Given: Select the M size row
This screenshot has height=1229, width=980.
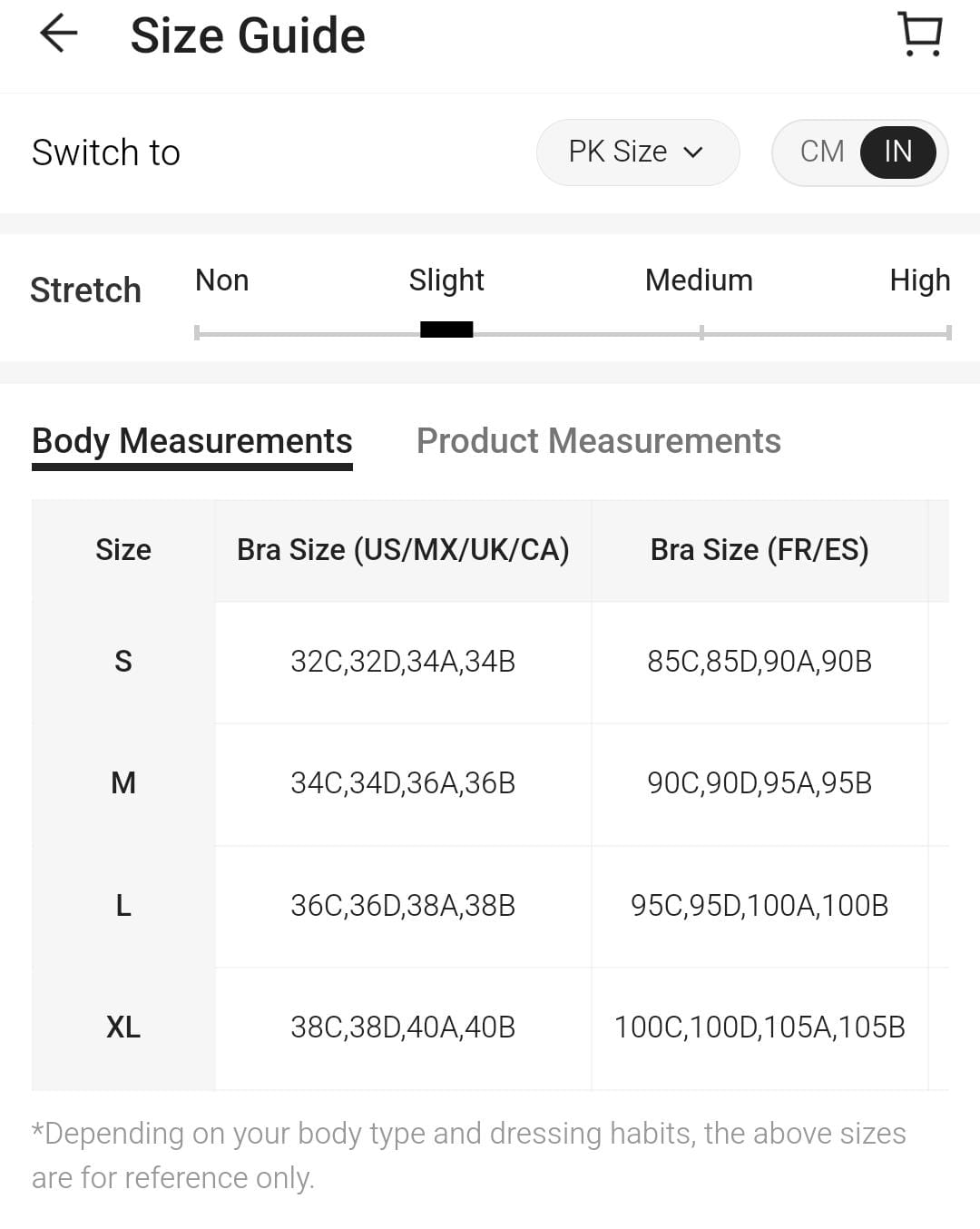Looking at the screenshot, I should click(123, 783).
